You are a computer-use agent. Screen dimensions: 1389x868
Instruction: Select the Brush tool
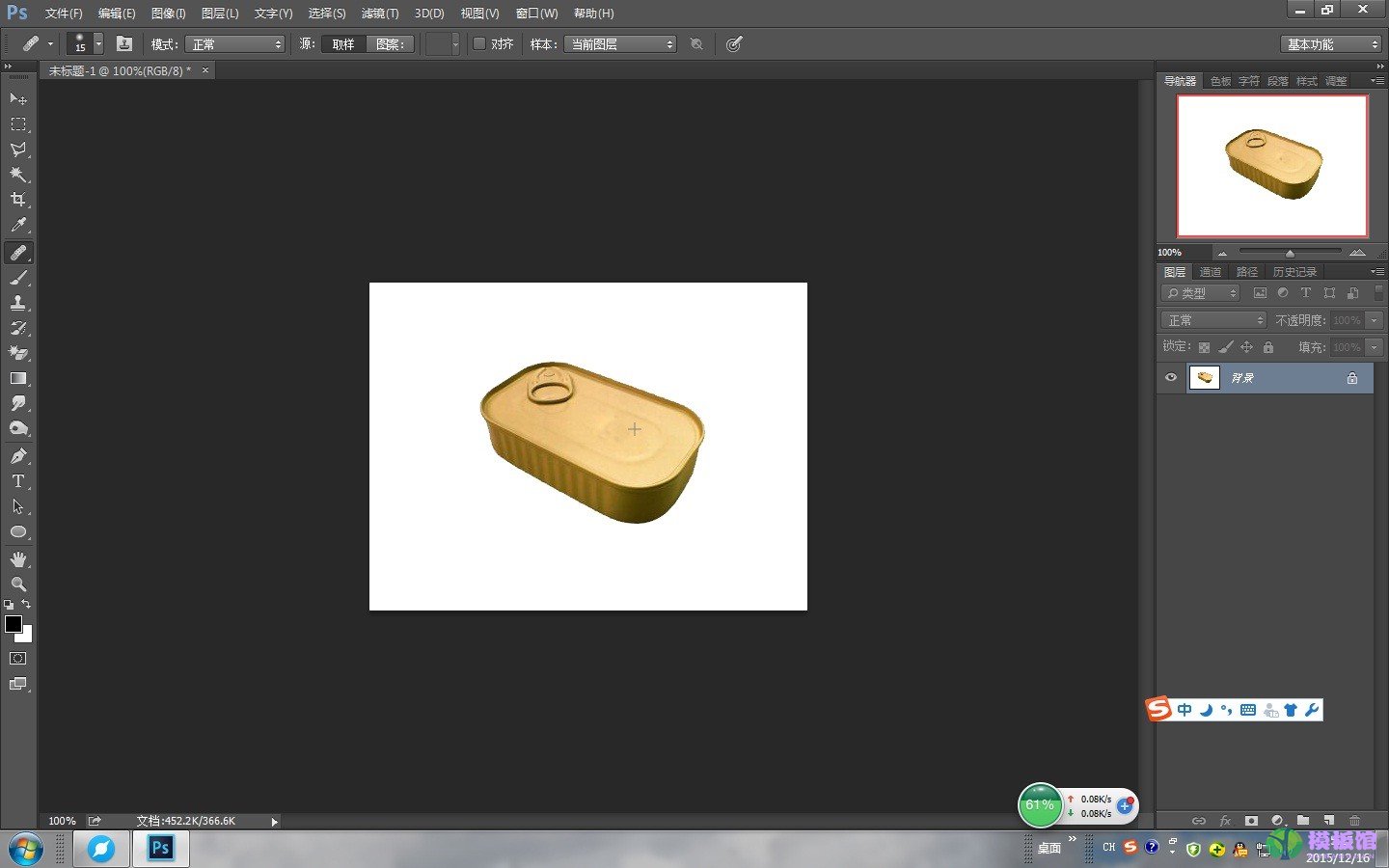pyautogui.click(x=18, y=278)
